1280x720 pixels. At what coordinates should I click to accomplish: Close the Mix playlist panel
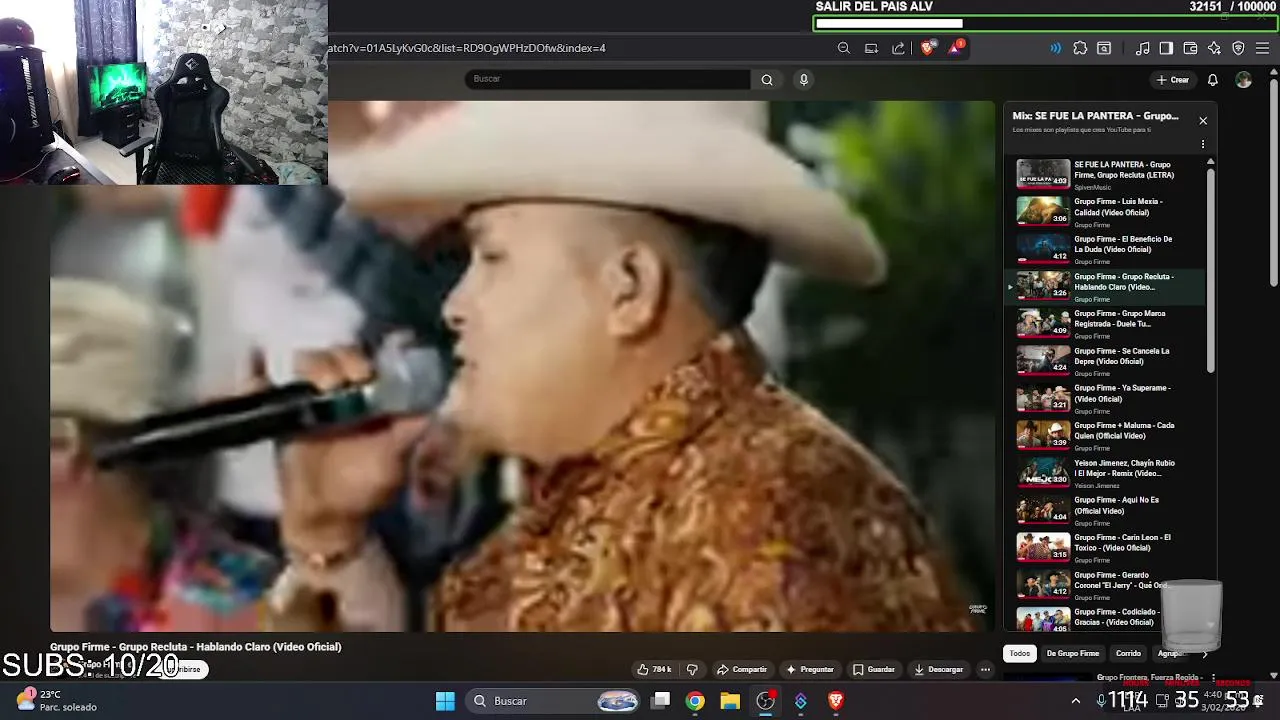pos(1203,121)
